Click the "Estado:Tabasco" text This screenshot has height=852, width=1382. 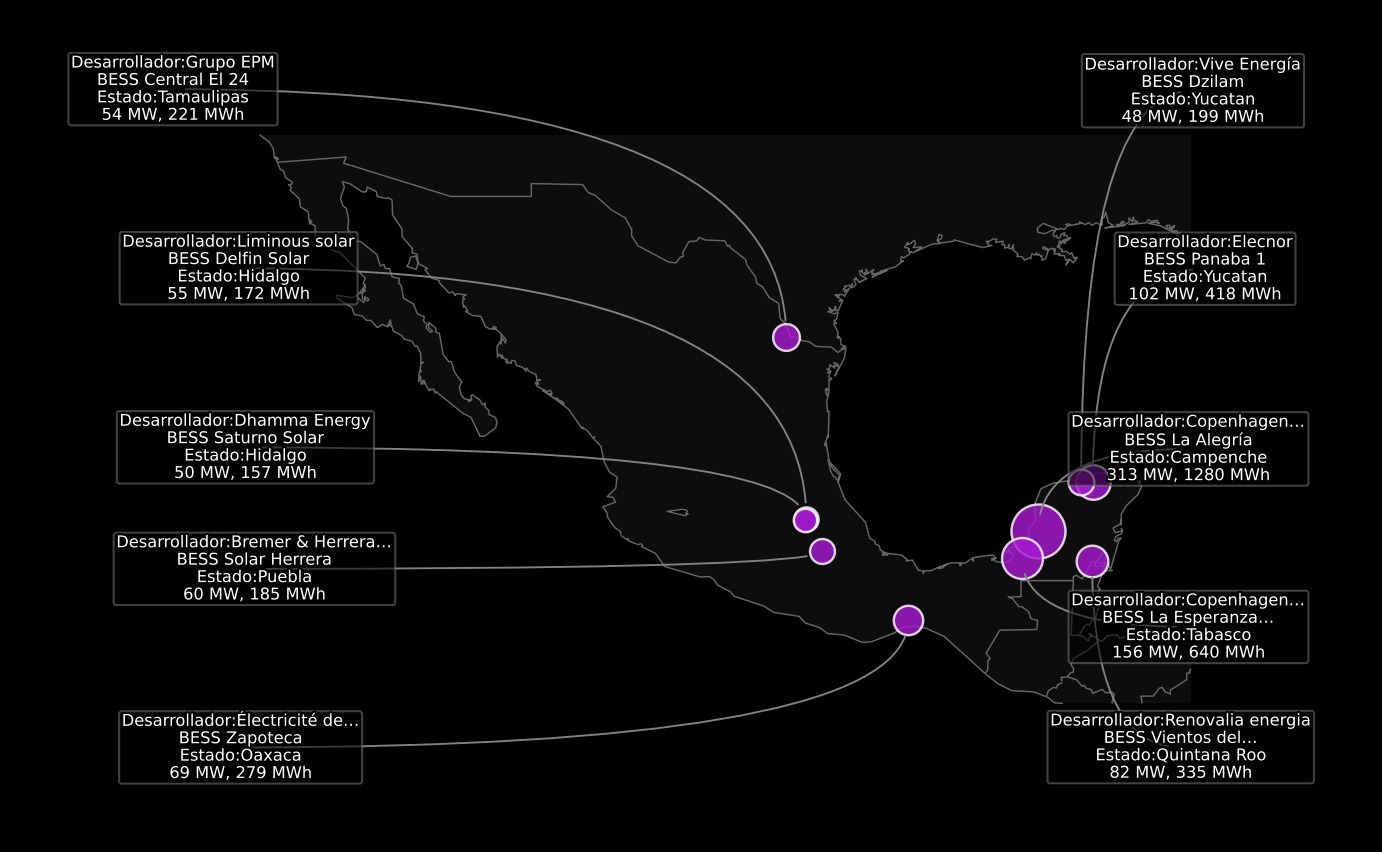(x=1188, y=634)
